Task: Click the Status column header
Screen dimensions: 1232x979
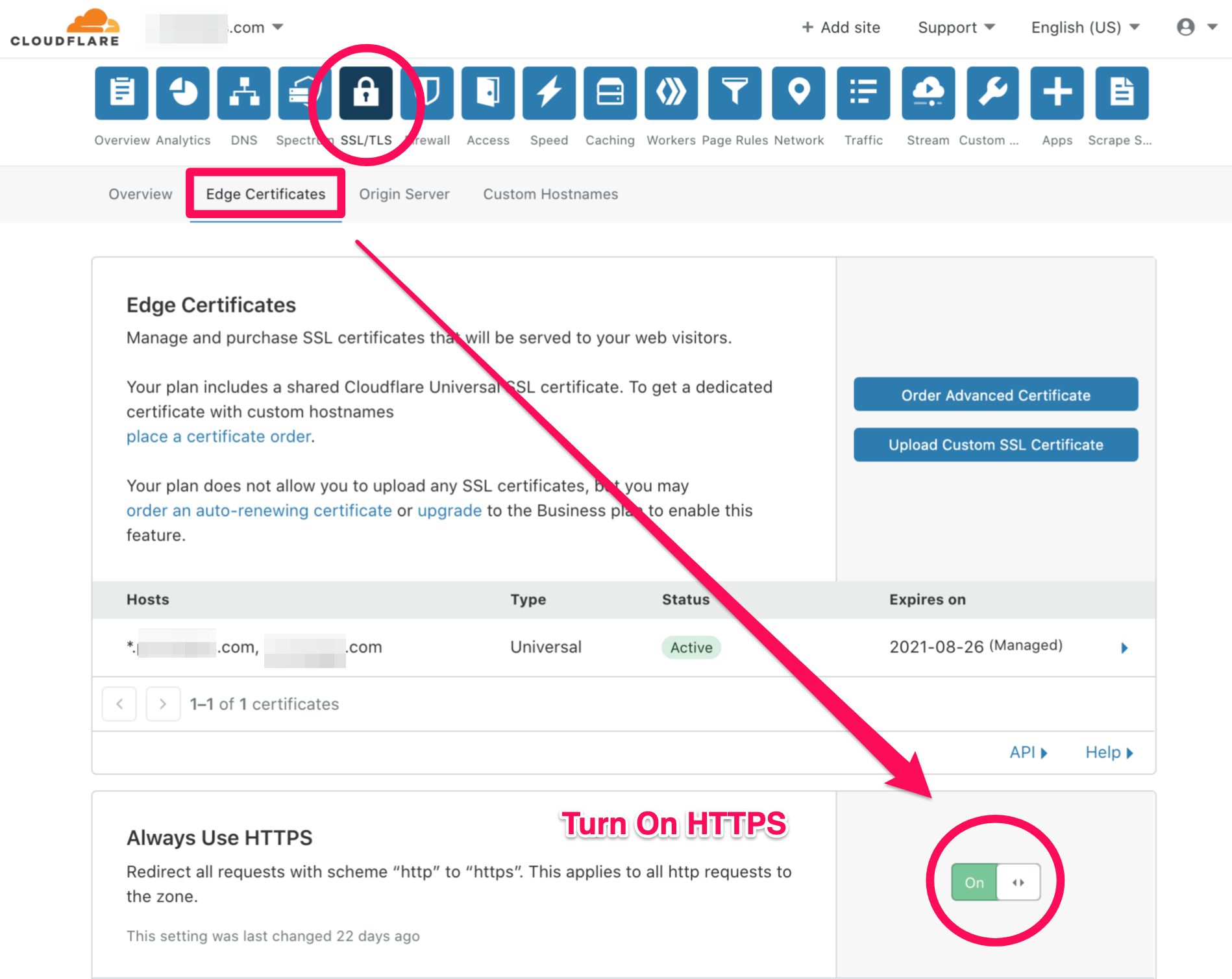Action: coord(685,599)
